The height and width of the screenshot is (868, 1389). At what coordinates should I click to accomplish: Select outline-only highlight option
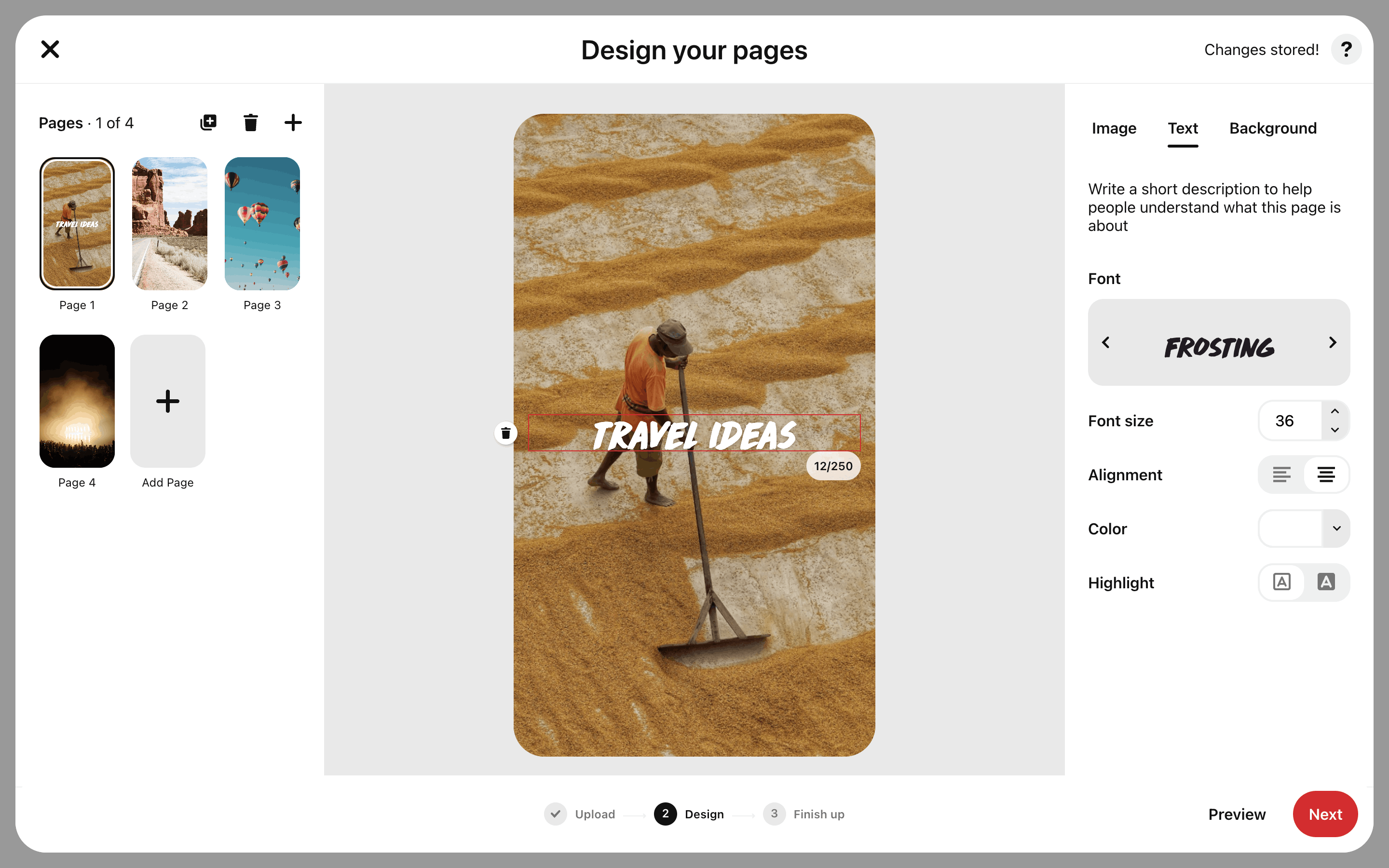[1281, 582]
